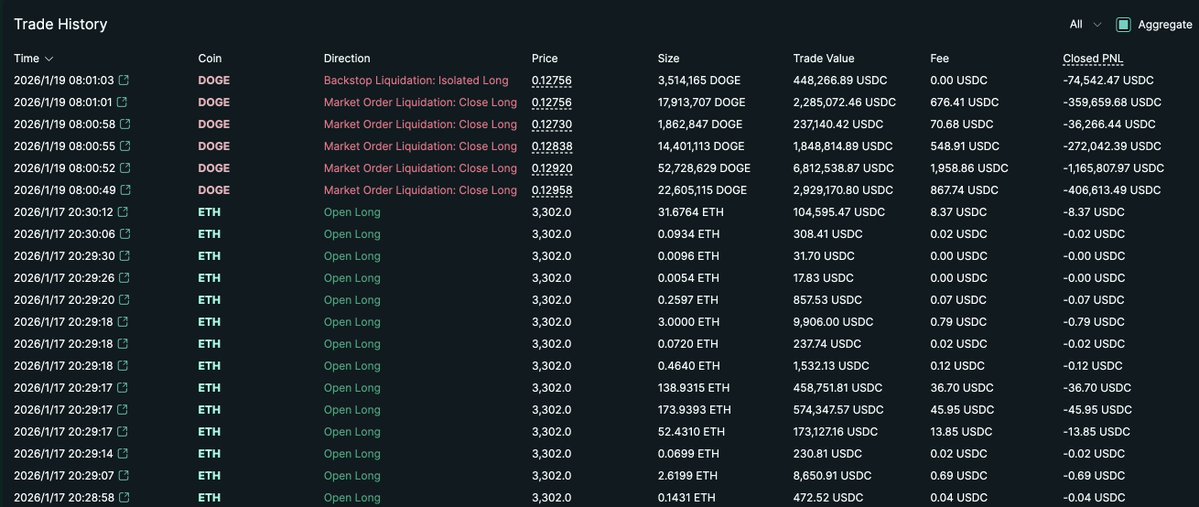Open explorer link for 08:01:03 DOGE trade
The image size is (1199, 507).
[123, 80]
